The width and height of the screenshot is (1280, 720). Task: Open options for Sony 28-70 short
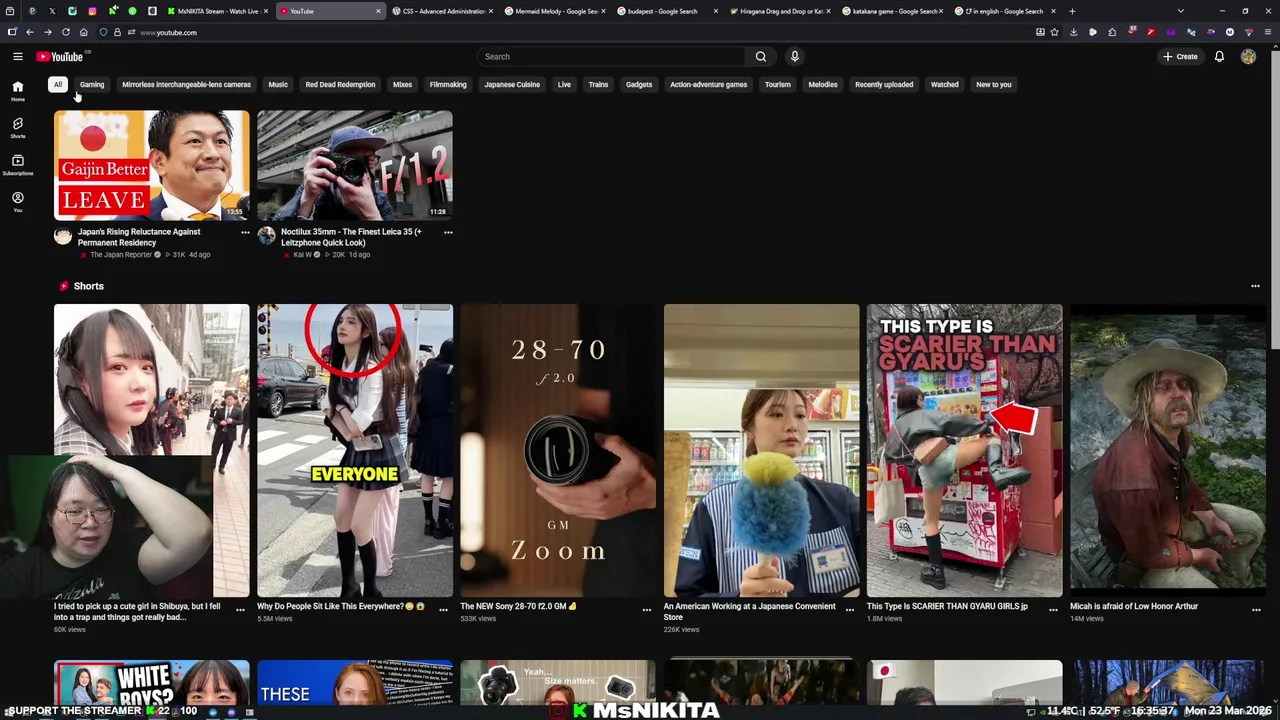click(x=647, y=609)
